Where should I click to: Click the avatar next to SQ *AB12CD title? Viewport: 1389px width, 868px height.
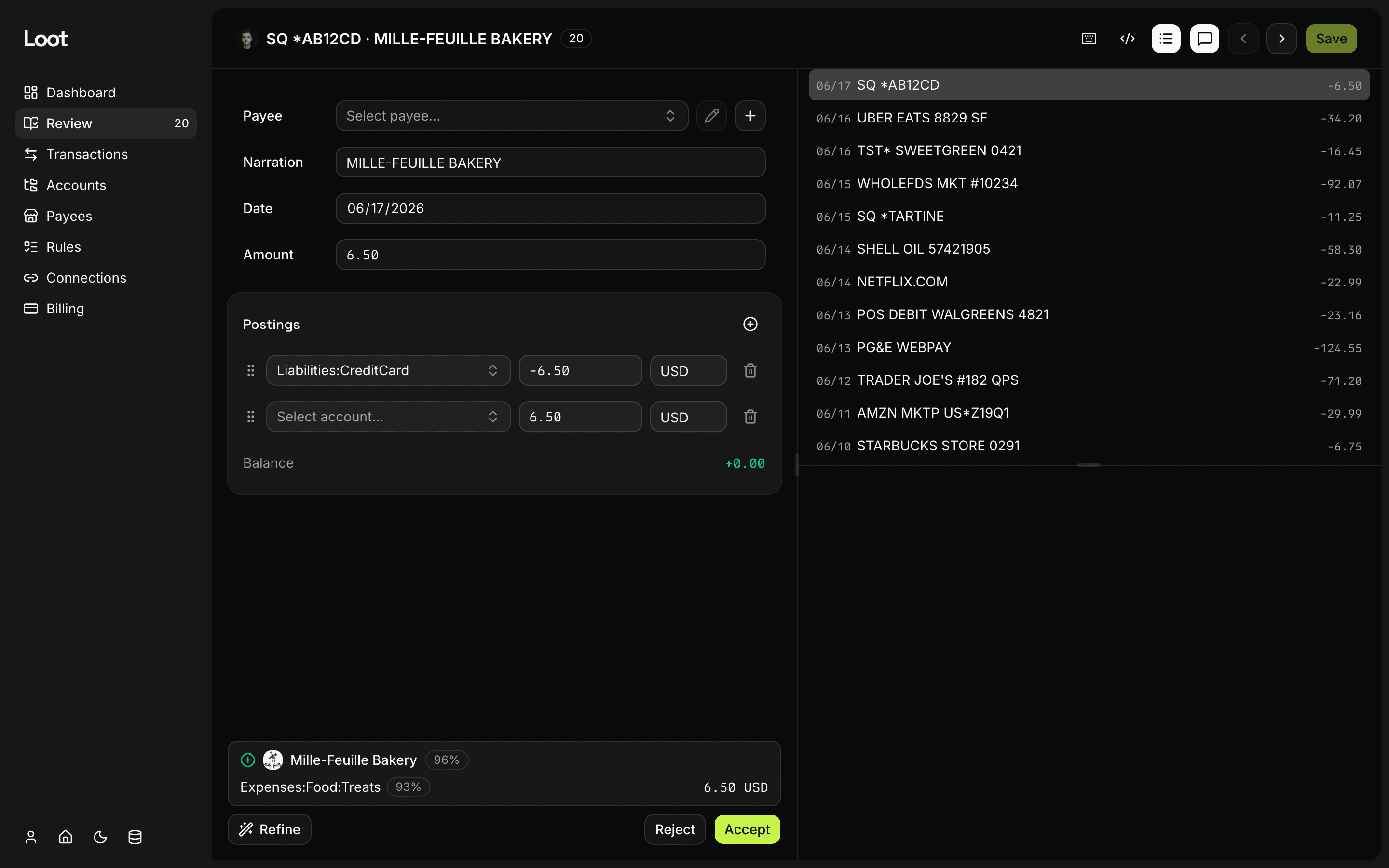pos(247,39)
